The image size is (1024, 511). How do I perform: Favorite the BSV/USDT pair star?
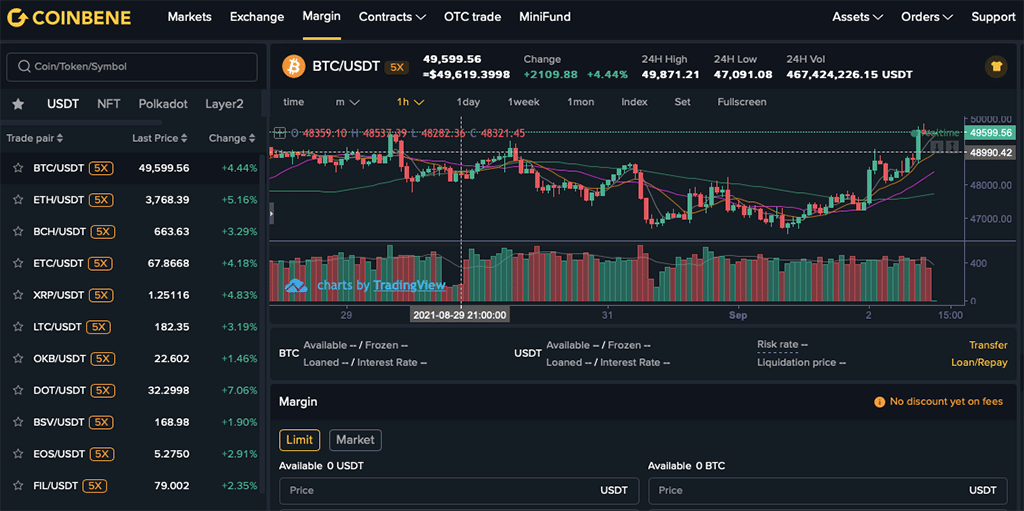[18, 422]
